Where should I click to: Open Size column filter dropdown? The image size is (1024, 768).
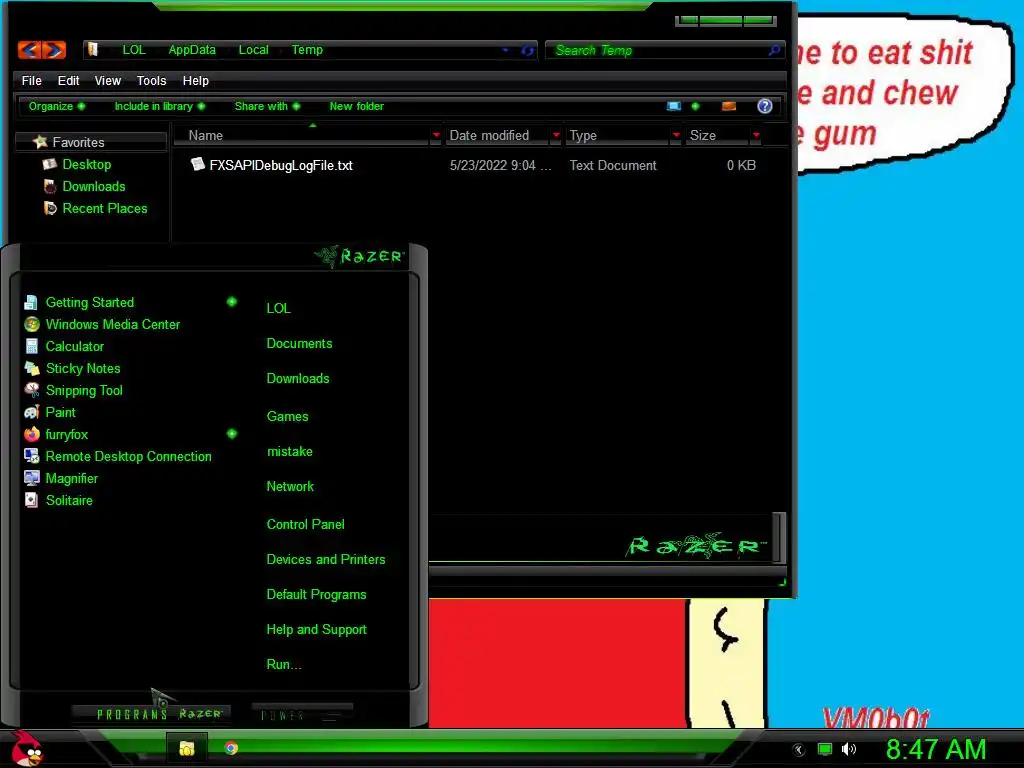click(x=756, y=135)
